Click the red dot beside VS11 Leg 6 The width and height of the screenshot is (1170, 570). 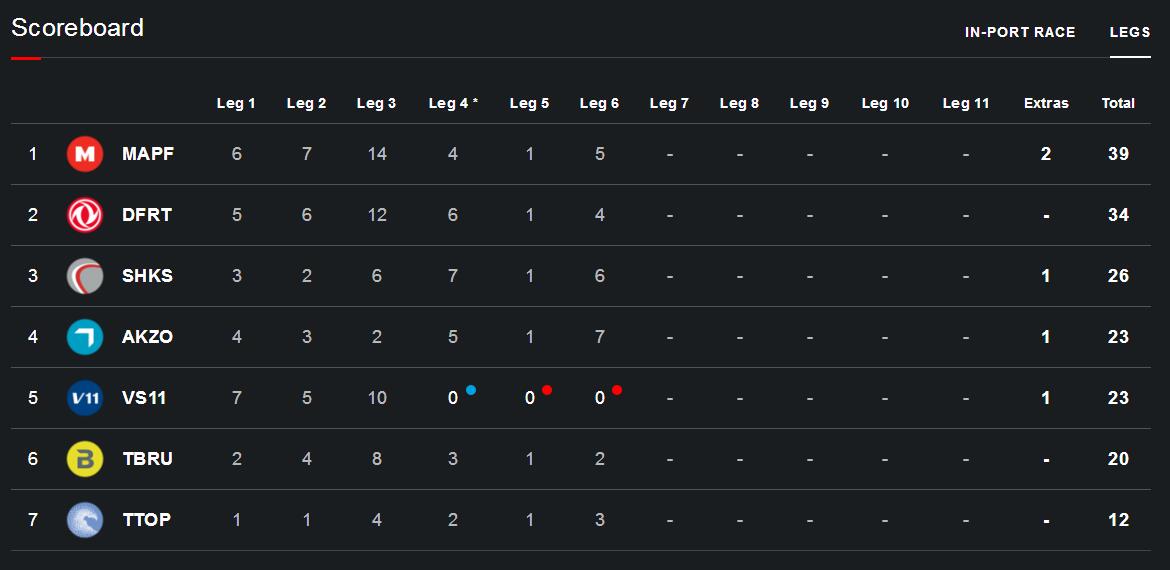pyautogui.click(x=617, y=390)
